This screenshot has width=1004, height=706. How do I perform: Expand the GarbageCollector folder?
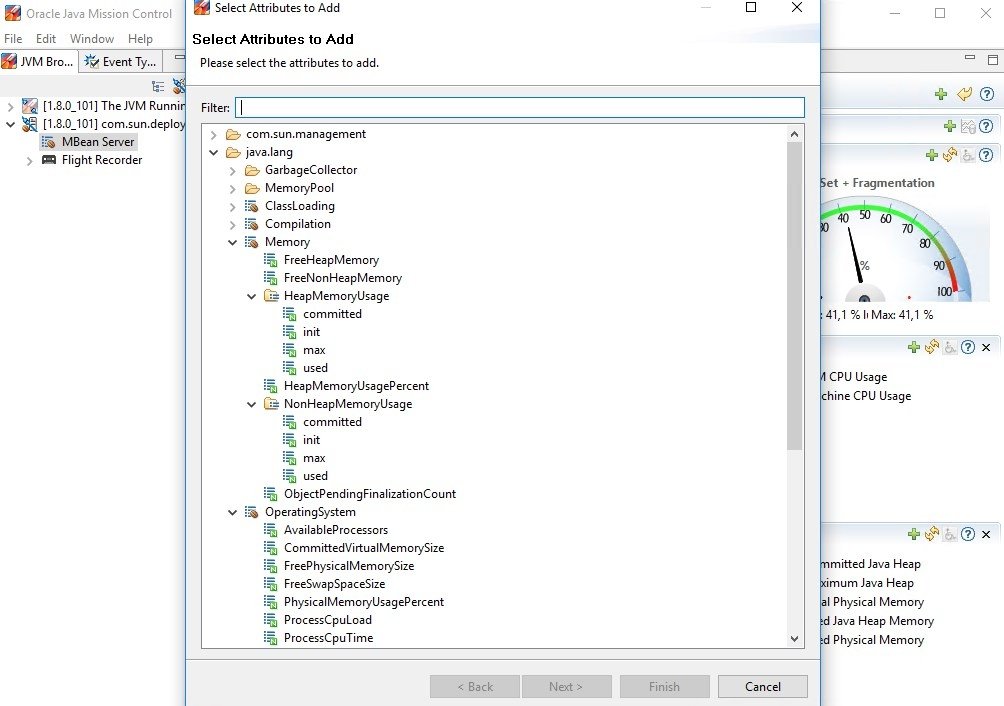(233, 170)
